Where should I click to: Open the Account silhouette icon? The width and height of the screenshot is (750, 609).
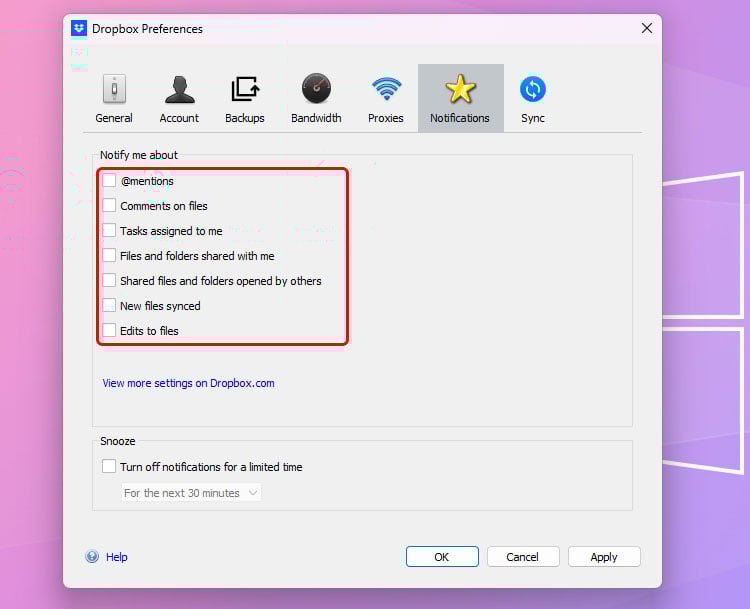click(179, 89)
